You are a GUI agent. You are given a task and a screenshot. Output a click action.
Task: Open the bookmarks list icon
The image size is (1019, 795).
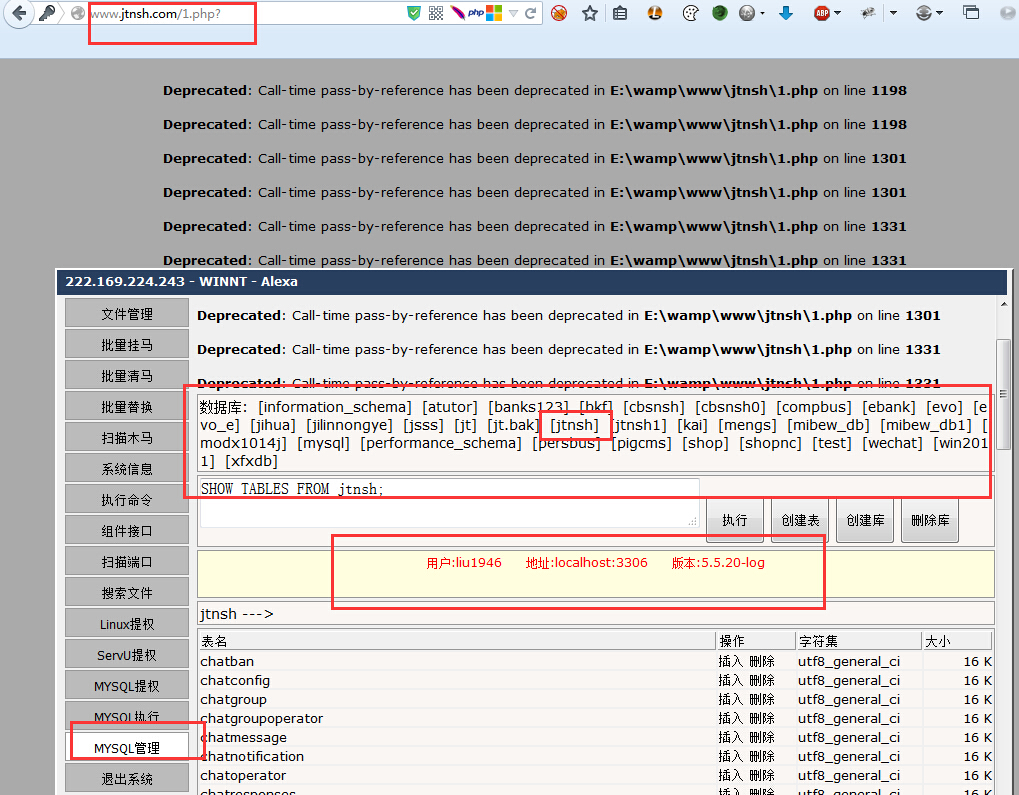tap(621, 13)
